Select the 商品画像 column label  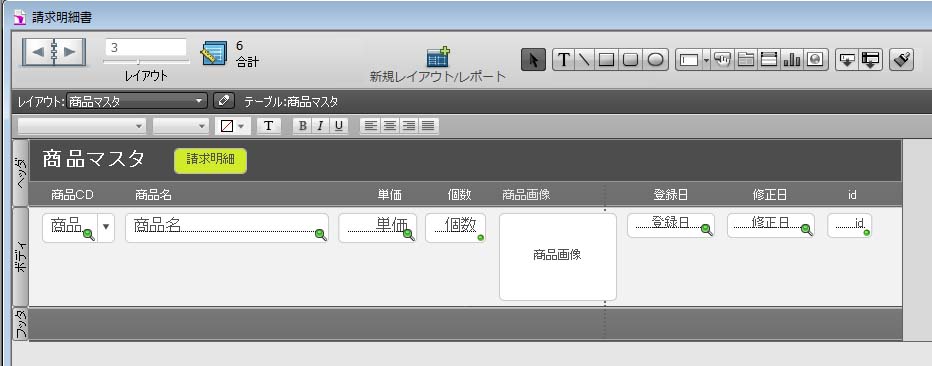[x=527, y=195]
